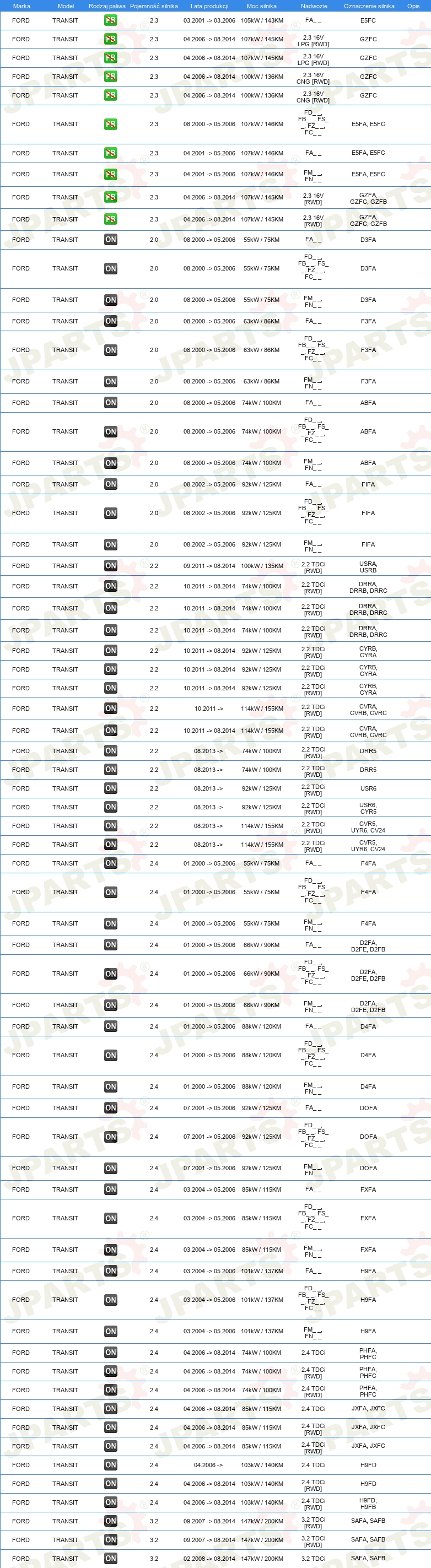Click the 100kW / 135KM power cell
Image resolution: width=431 pixels, height=1568 pixels.
(262, 566)
